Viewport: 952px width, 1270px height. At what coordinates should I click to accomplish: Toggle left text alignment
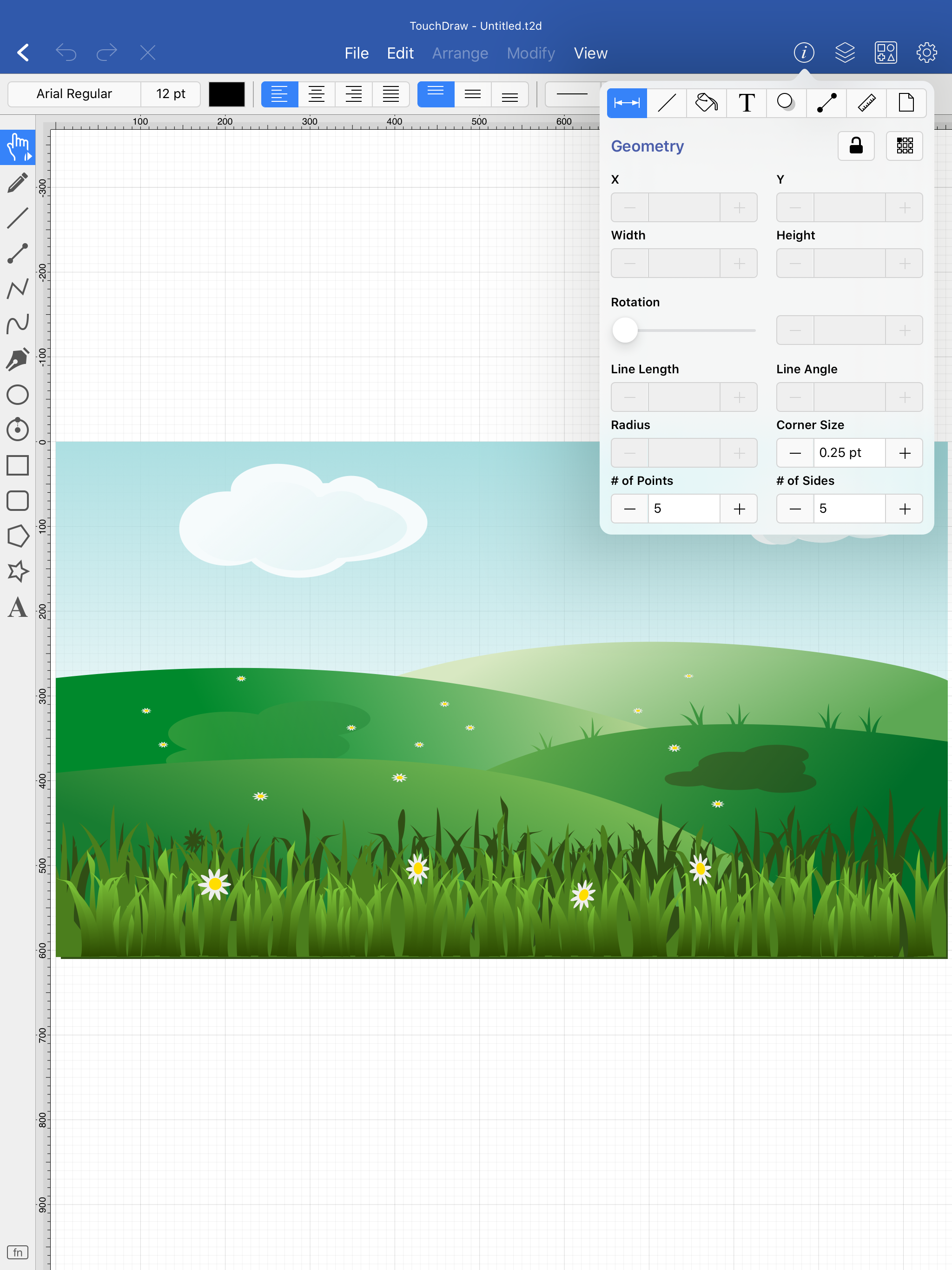click(x=280, y=94)
